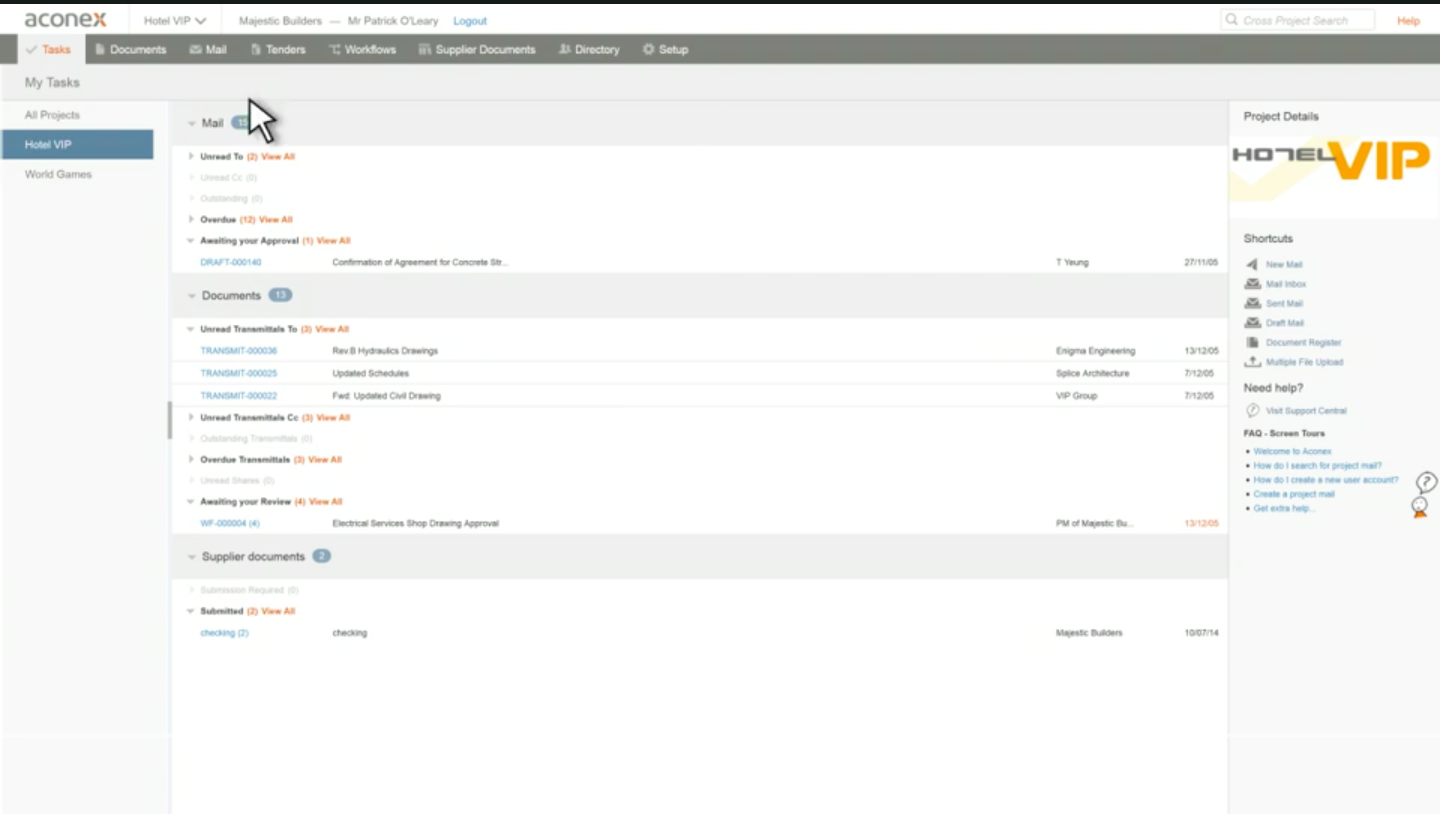Collapse the Awaiting your Review group
Image resolution: width=1440 pixels, height=814 pixels.
click(x=191, y=502)
